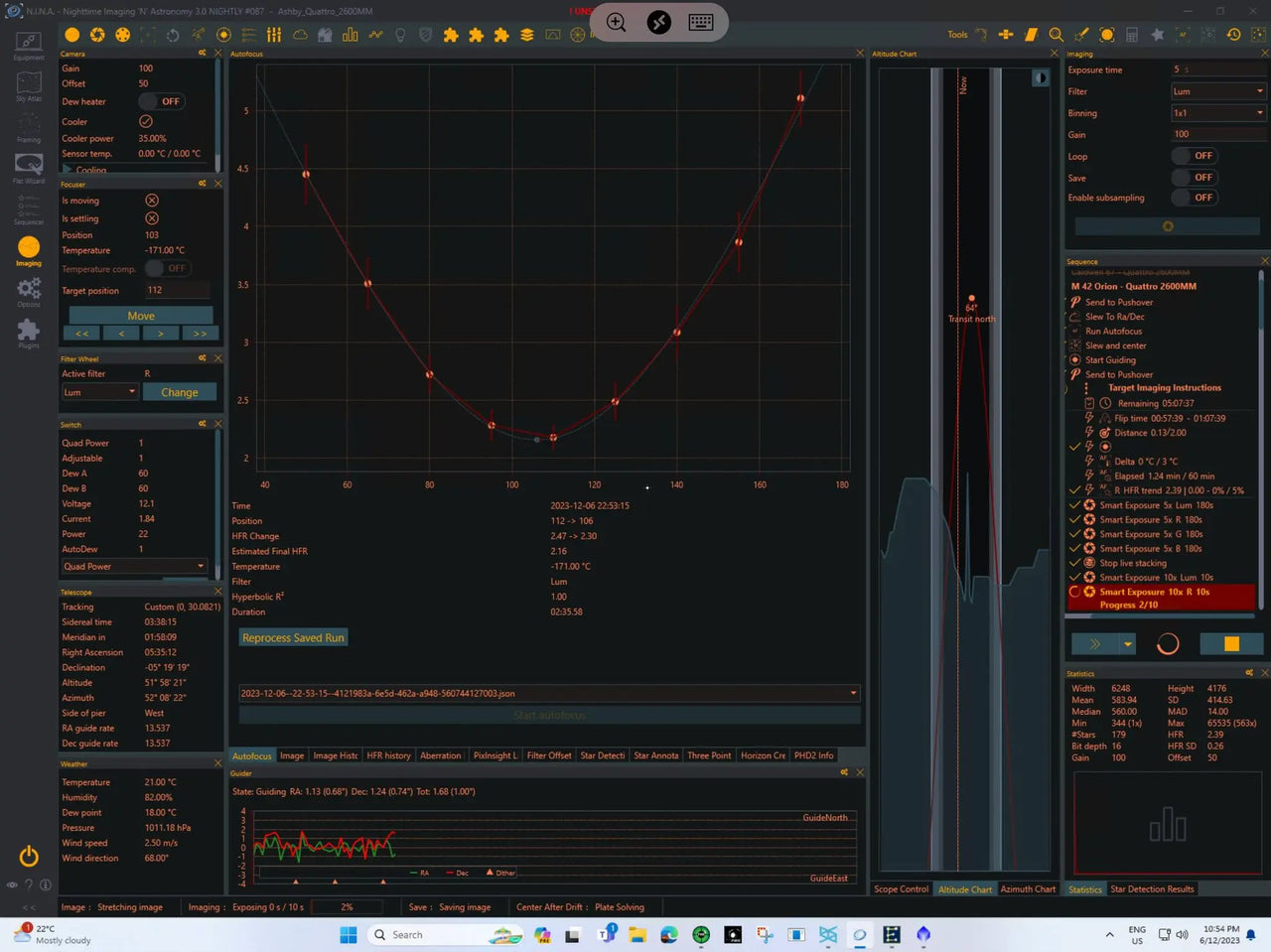The image size is (1271, 952).
Task: Turn on Enable subsampling switch
Action: 1194,198
